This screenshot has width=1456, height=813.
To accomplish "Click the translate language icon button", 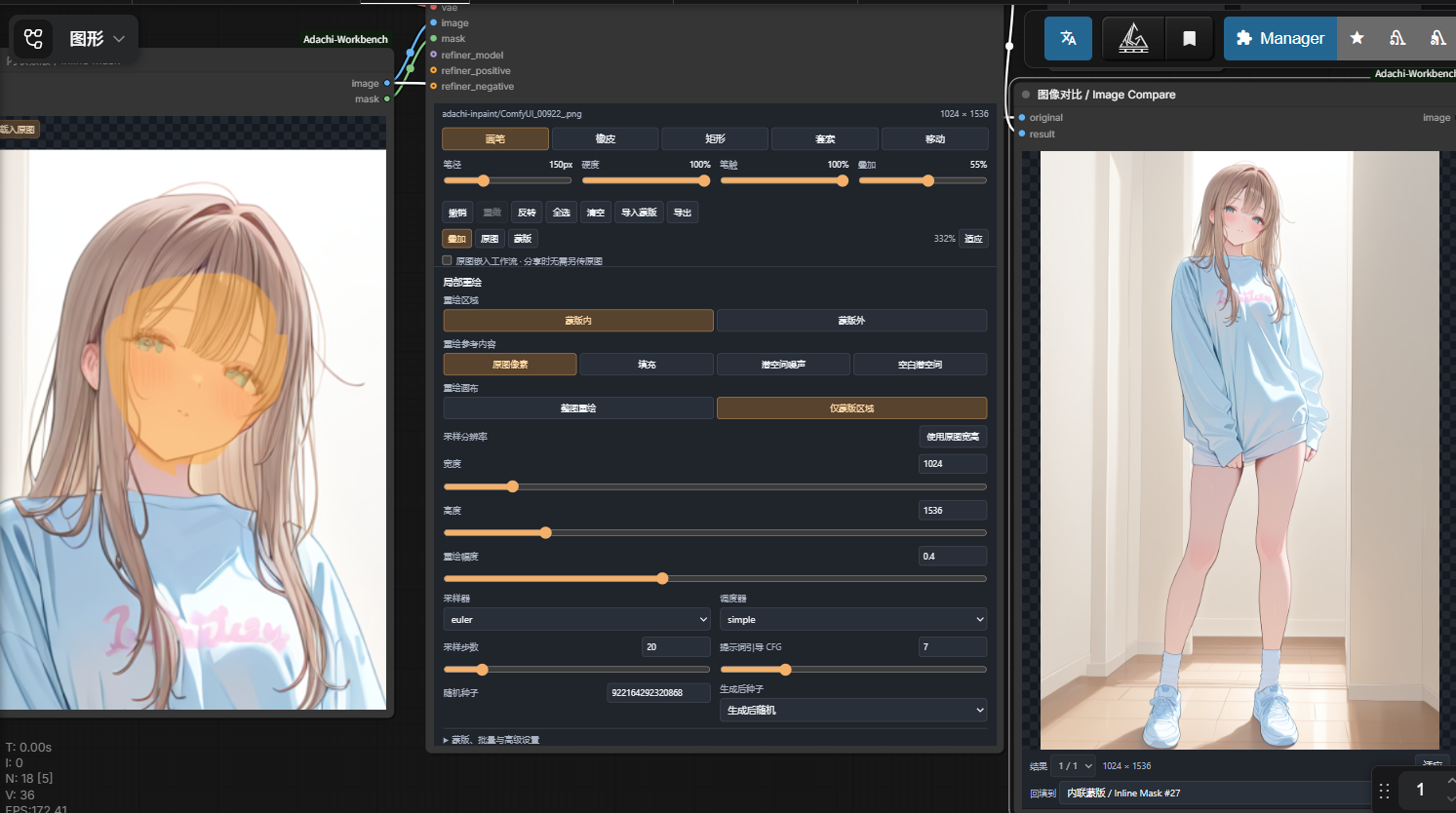I will coord(1069,38).
